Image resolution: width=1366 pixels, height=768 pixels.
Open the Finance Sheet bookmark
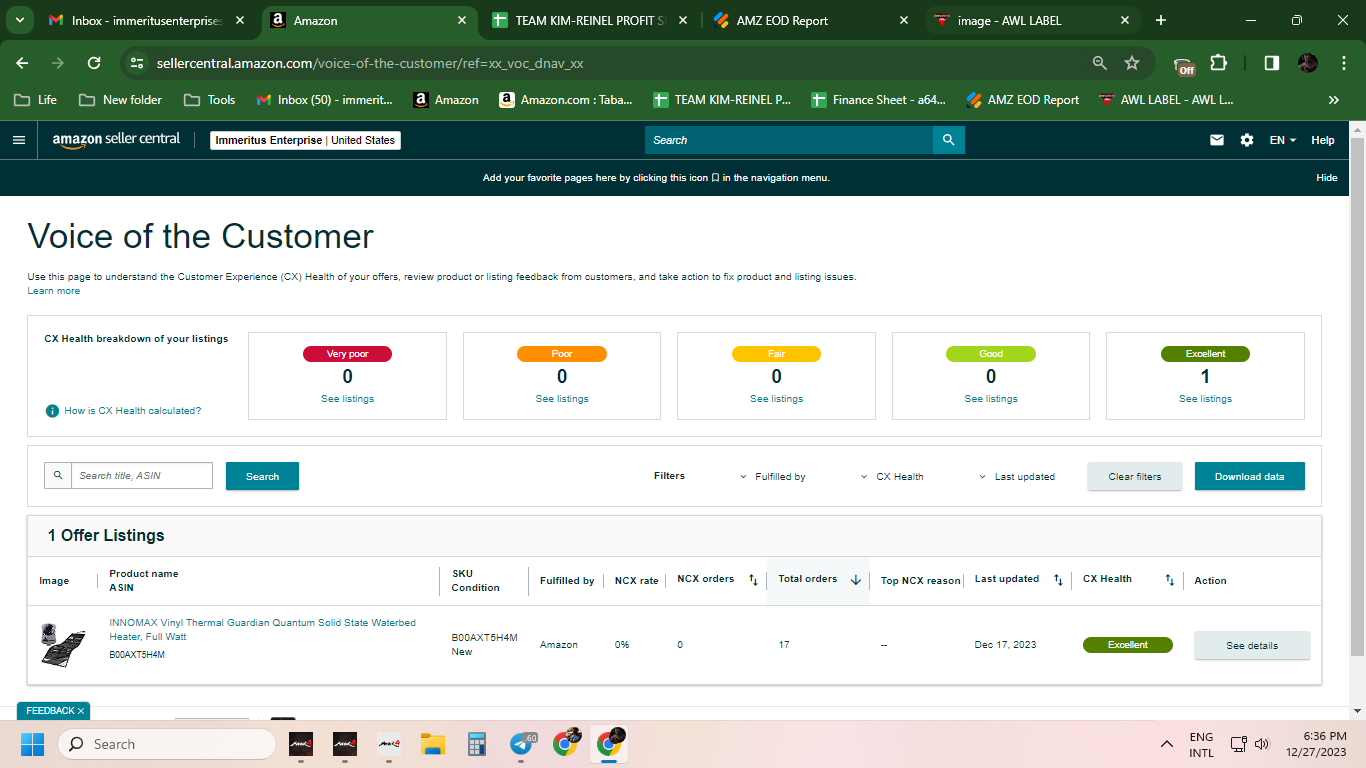point(878,100)
